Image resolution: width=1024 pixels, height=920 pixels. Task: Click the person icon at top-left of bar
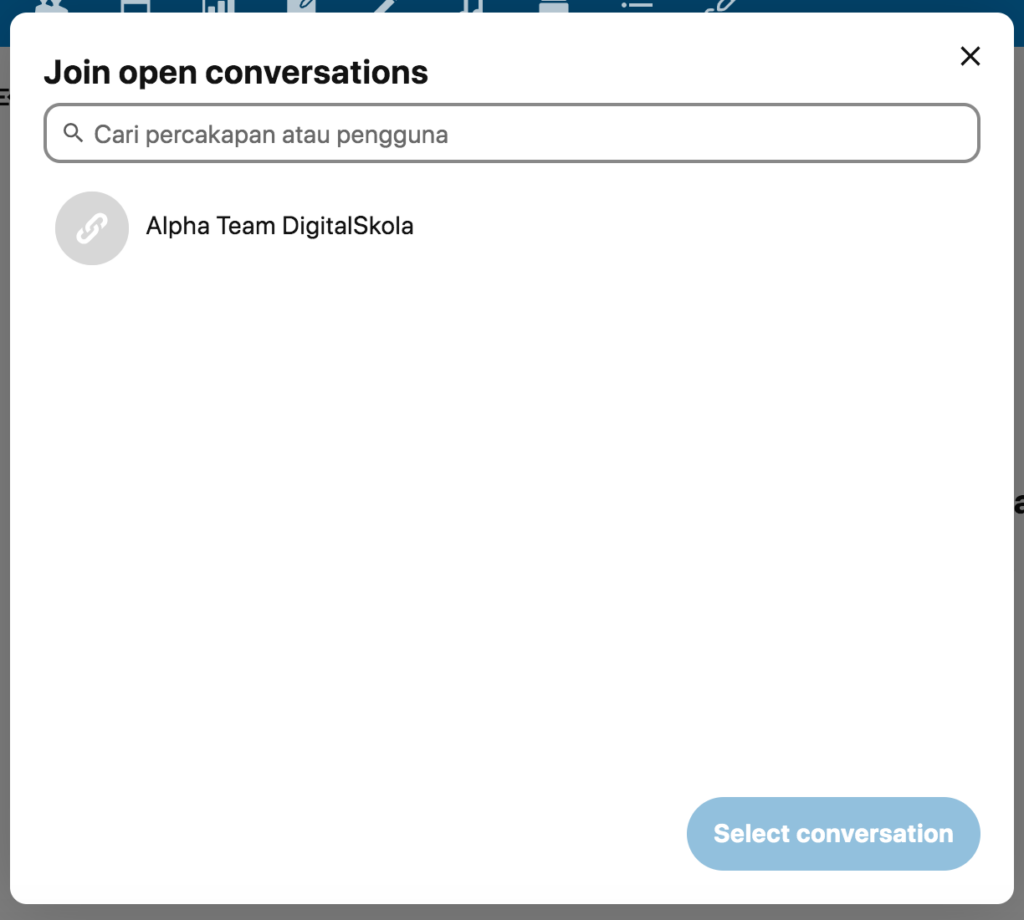click(49, 6)
